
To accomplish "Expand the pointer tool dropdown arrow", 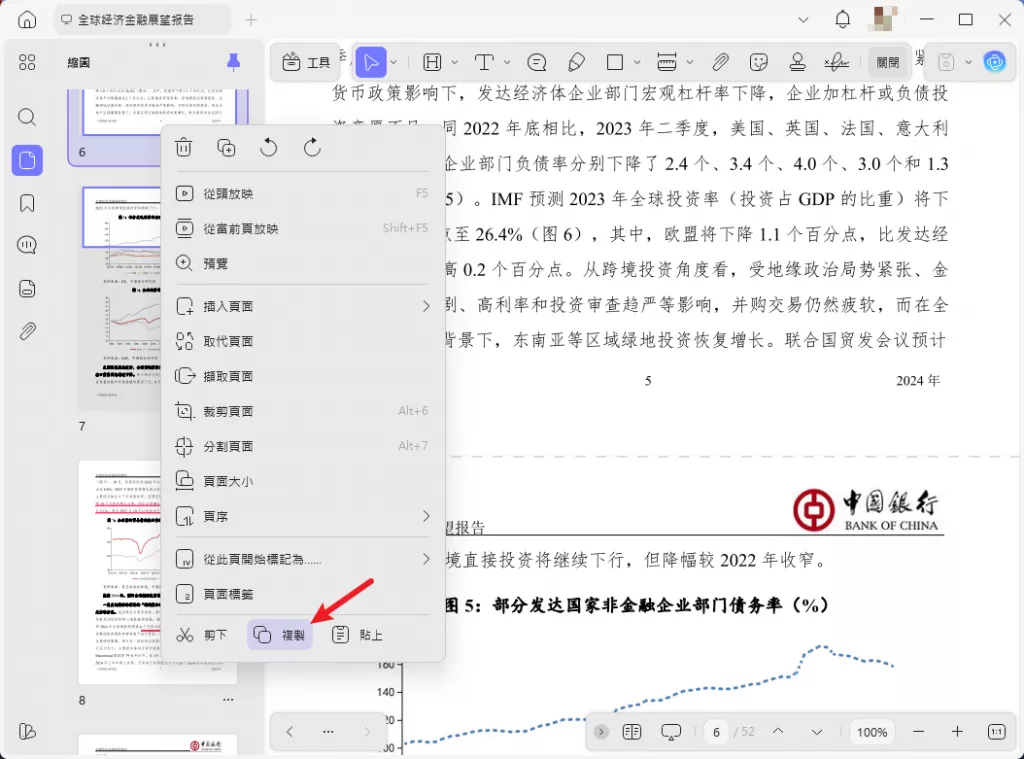I will (x=394, y=63).
